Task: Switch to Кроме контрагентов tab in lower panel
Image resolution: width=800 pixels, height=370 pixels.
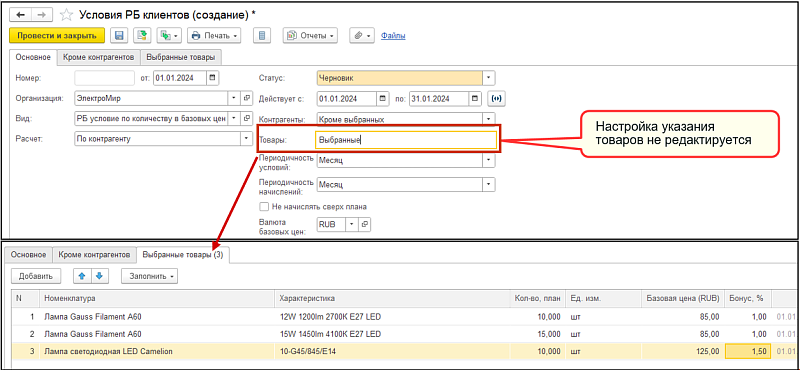Action: coord(95,254)
